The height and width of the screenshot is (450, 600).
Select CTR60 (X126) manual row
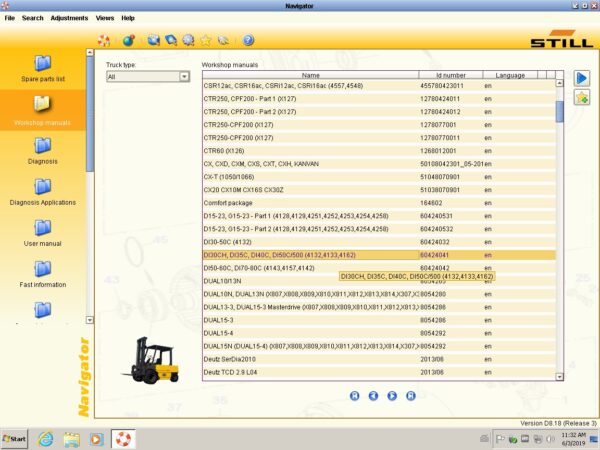(379, 151)
